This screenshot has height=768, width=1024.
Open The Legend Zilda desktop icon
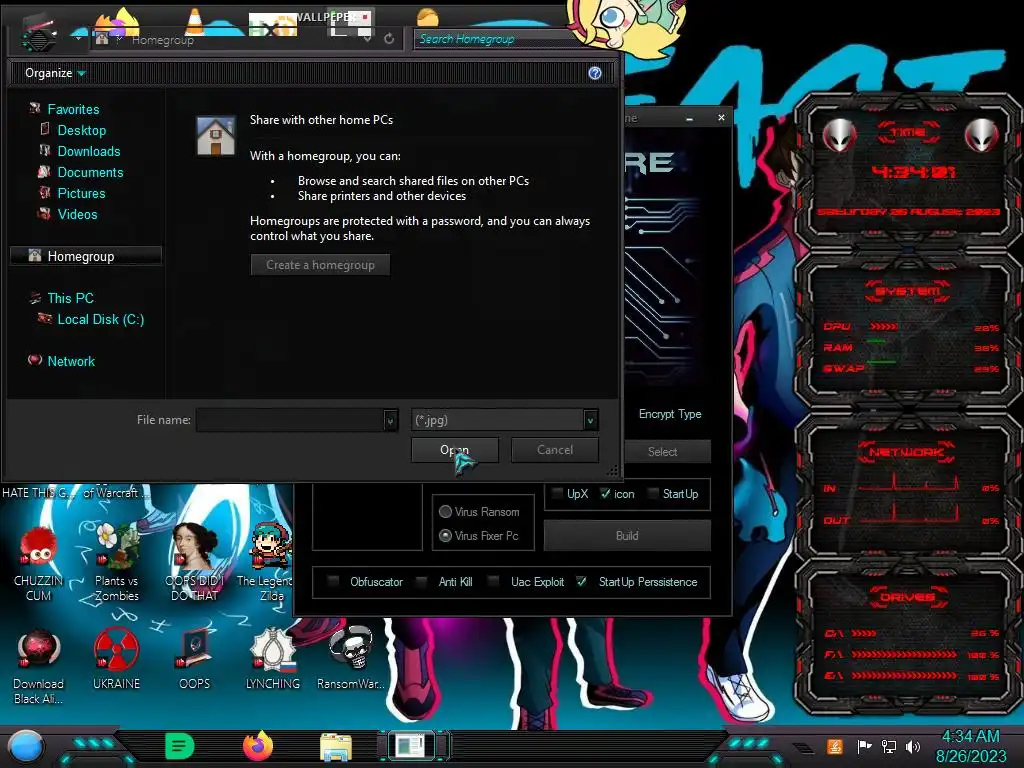click(x=271, y=563)
